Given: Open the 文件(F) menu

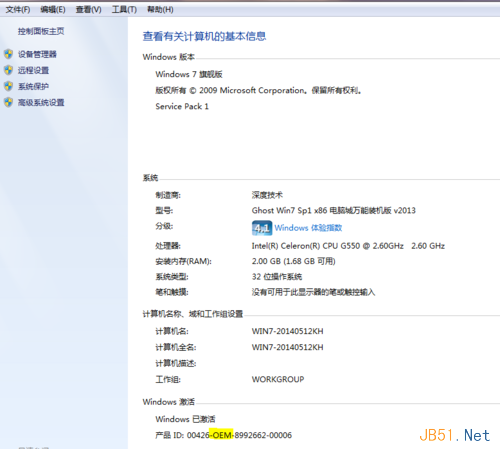Looking at the screenshot, I should [x=18, y=10].
